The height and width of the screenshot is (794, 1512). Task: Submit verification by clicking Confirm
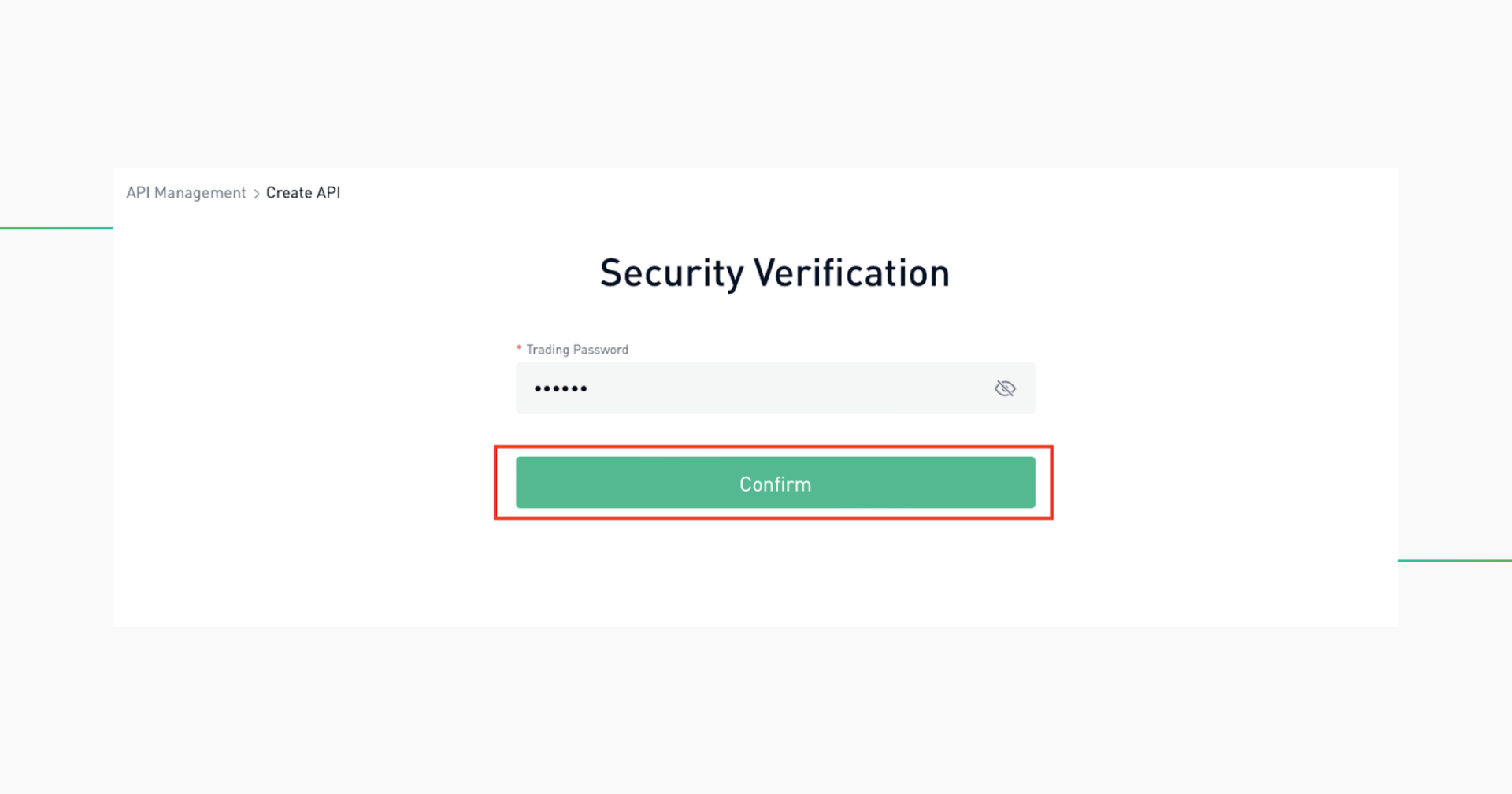tap(774, 483)
